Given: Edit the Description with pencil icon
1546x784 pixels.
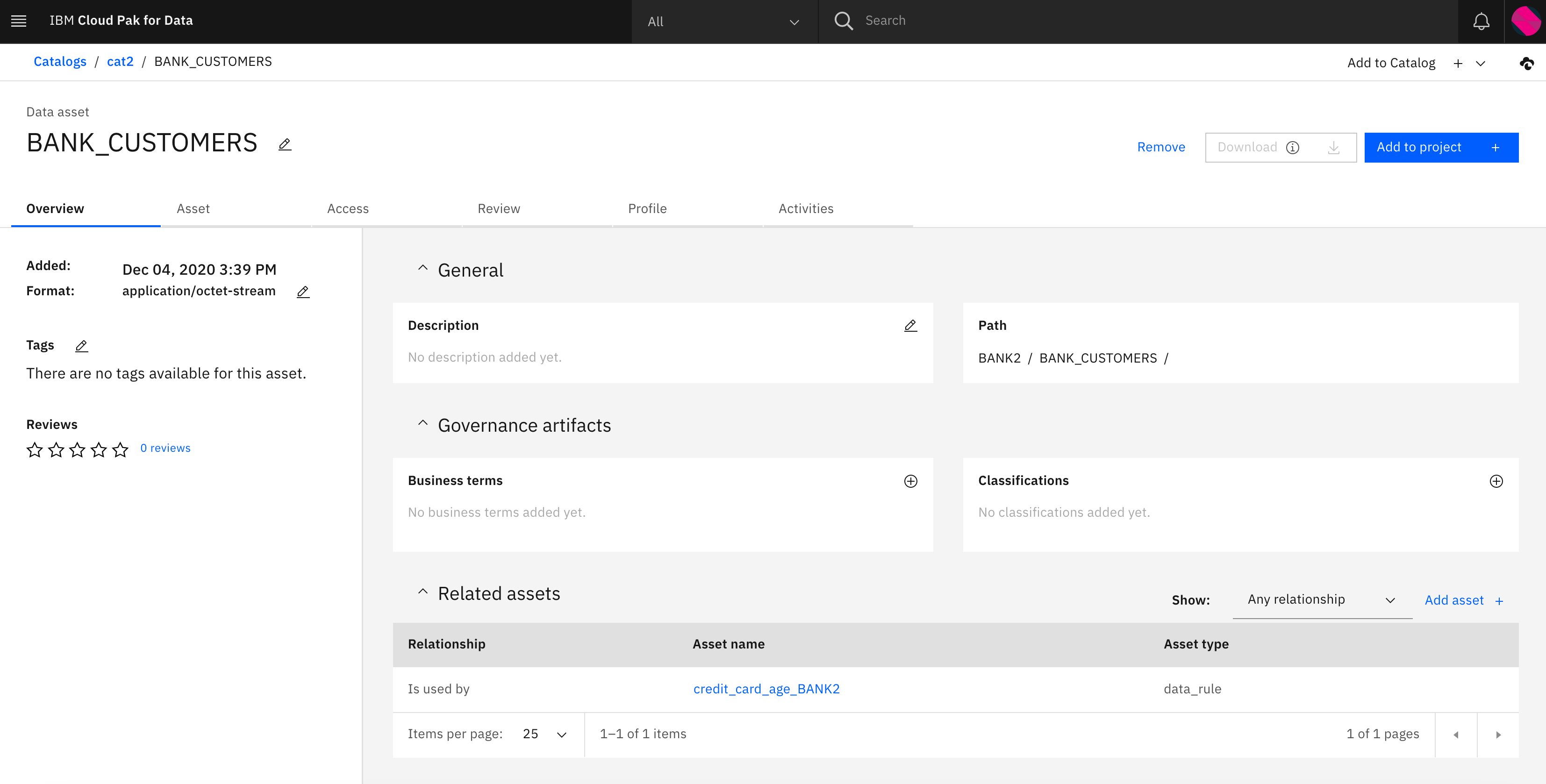Looking at the screenshot, I should (x=910, y=326).
